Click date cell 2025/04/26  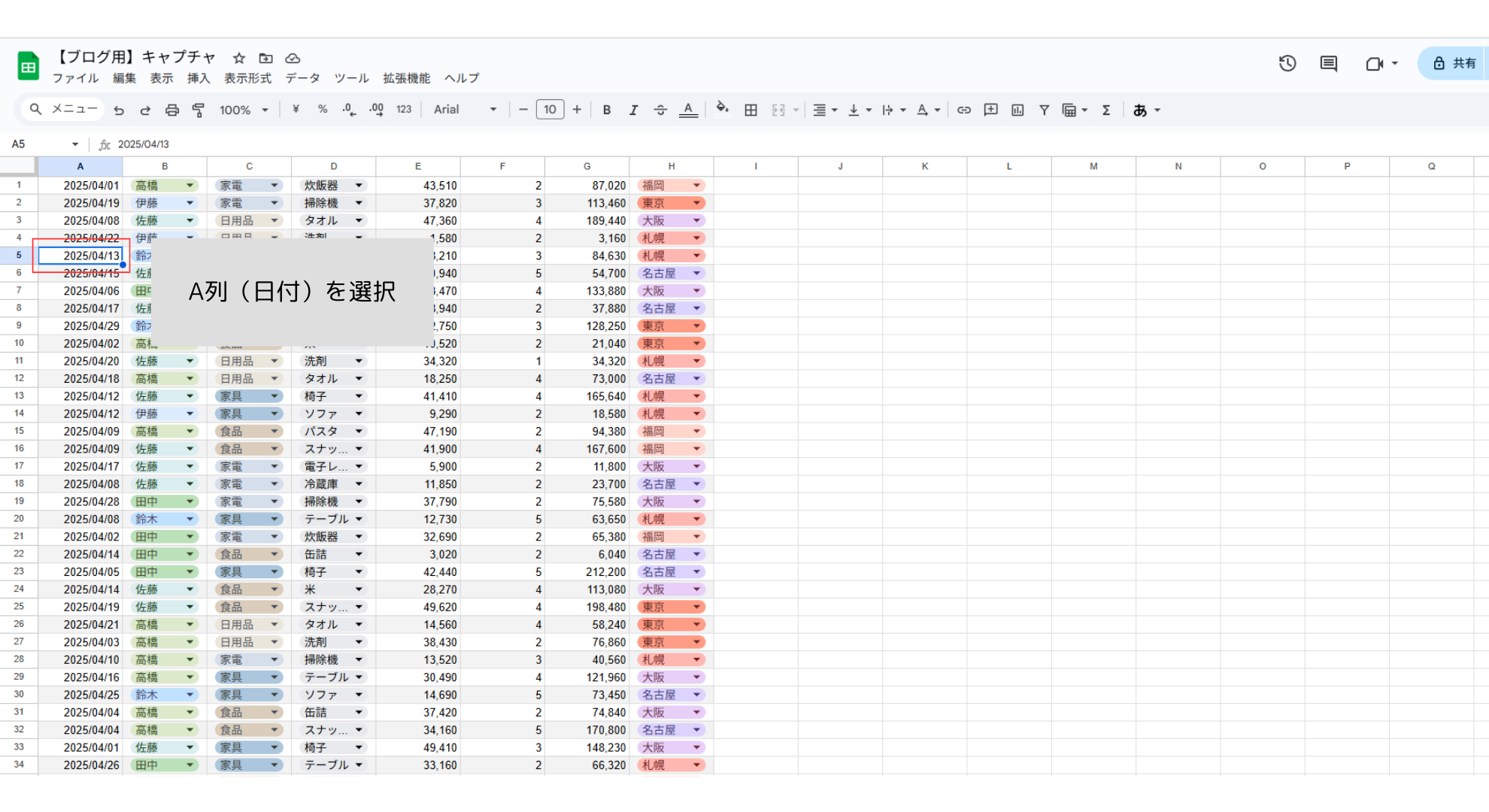(x=80, y=765)
